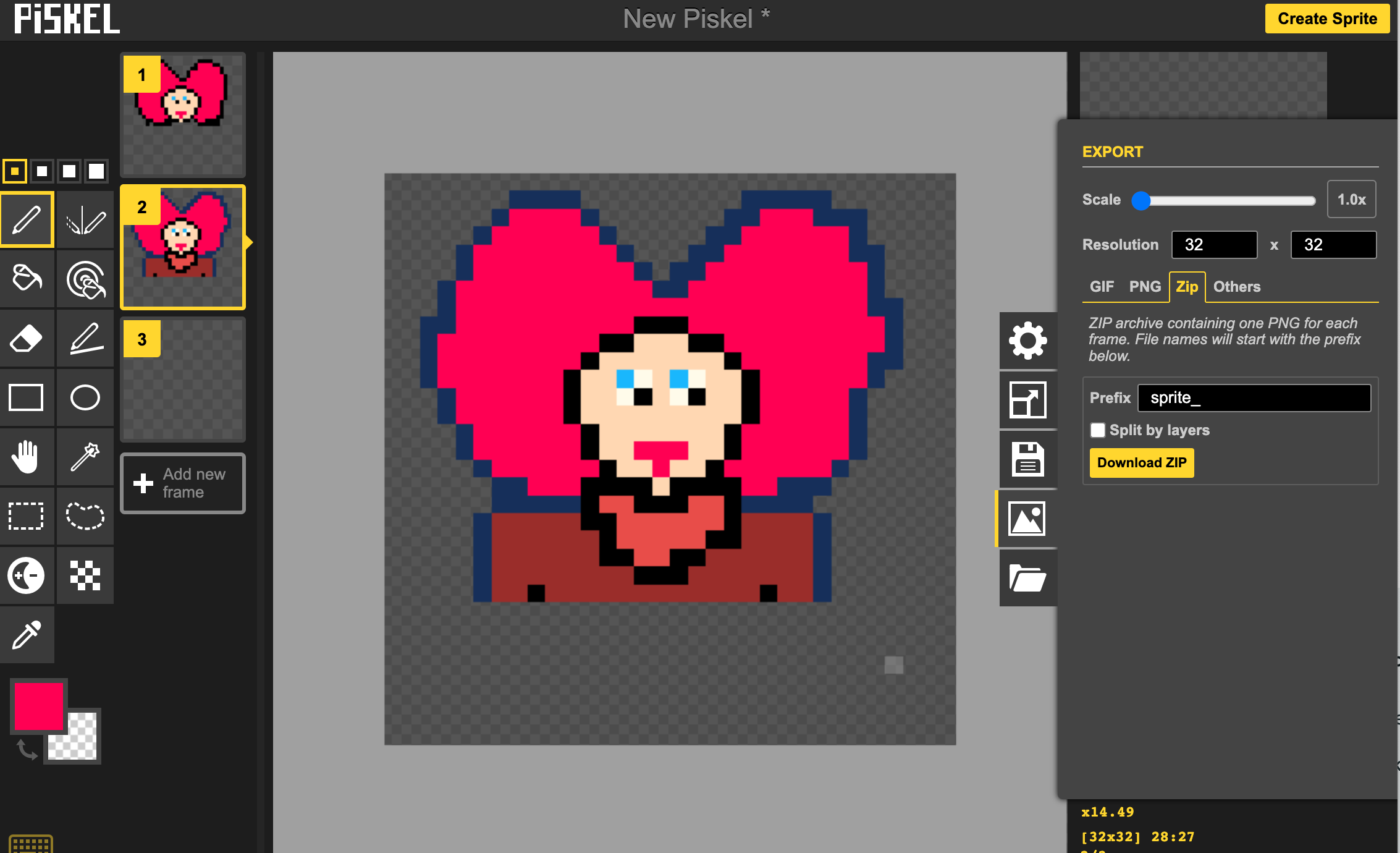Select the largest pen size option
Image resolution: width=1400 pixels, height=853 pixels.
96,171
